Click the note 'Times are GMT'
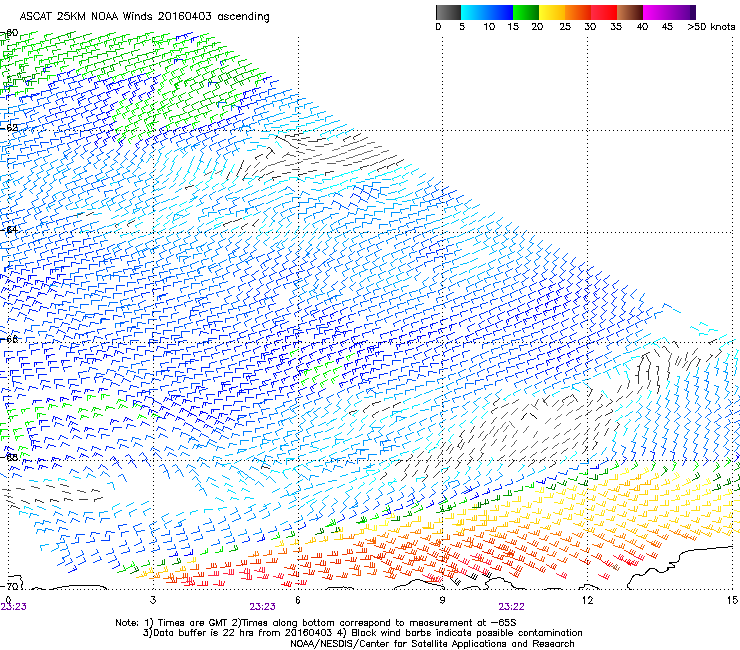Screen dimensions: 740x650 [194, 623]
